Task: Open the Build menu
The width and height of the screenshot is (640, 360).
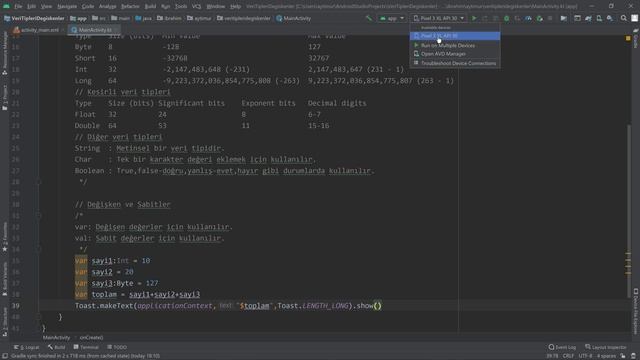Action: coord(150,6)
